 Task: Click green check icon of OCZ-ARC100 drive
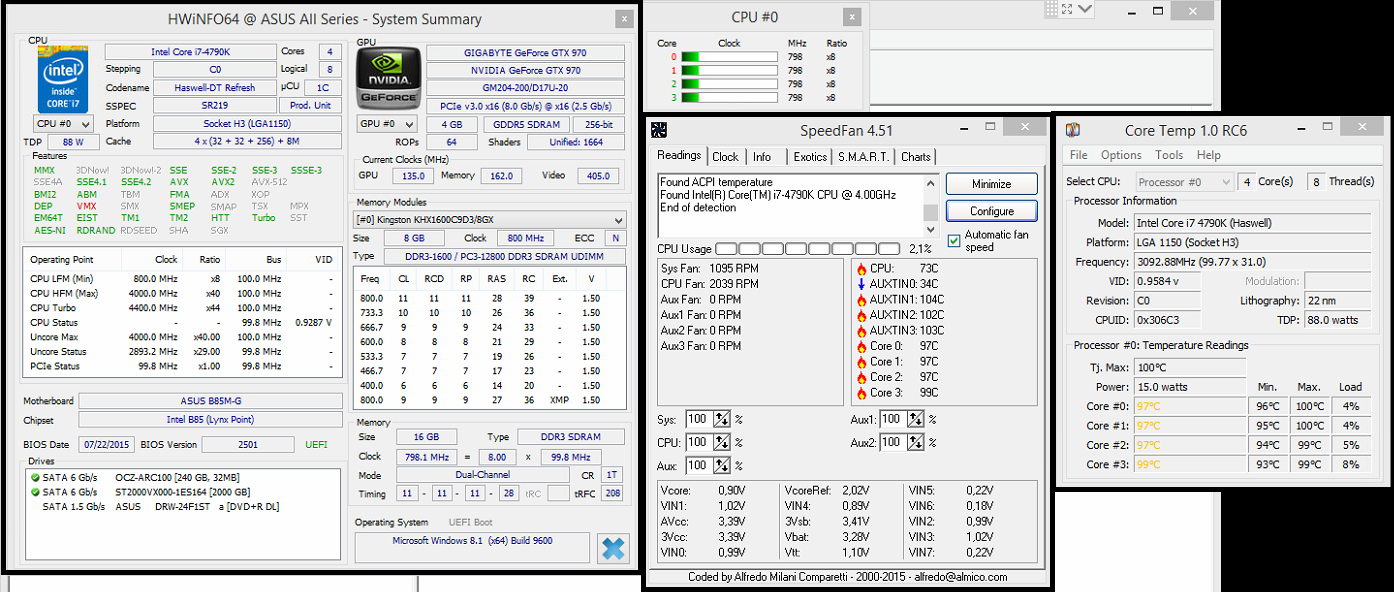[x=35, y=477]
